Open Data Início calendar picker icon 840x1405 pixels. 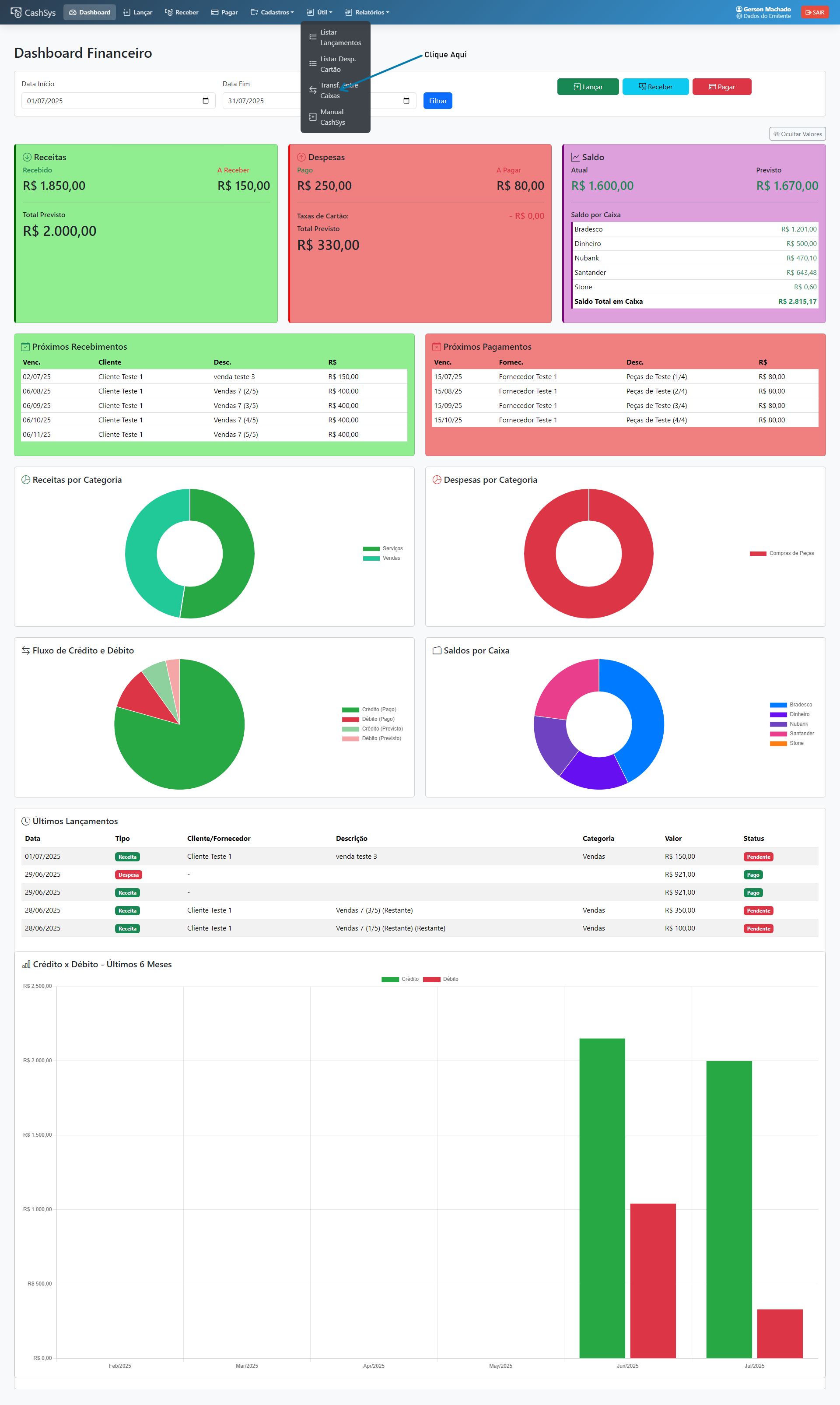point(206,101)
